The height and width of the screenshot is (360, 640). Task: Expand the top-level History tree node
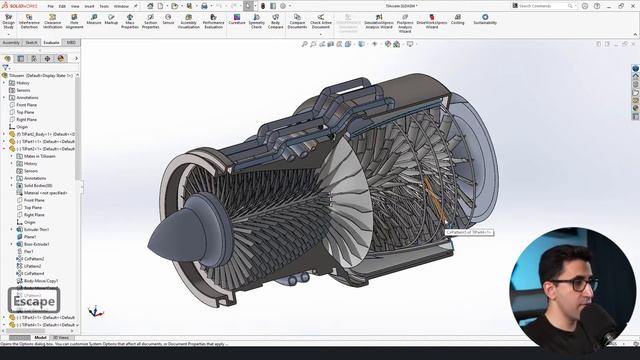[x=4, y=83]
